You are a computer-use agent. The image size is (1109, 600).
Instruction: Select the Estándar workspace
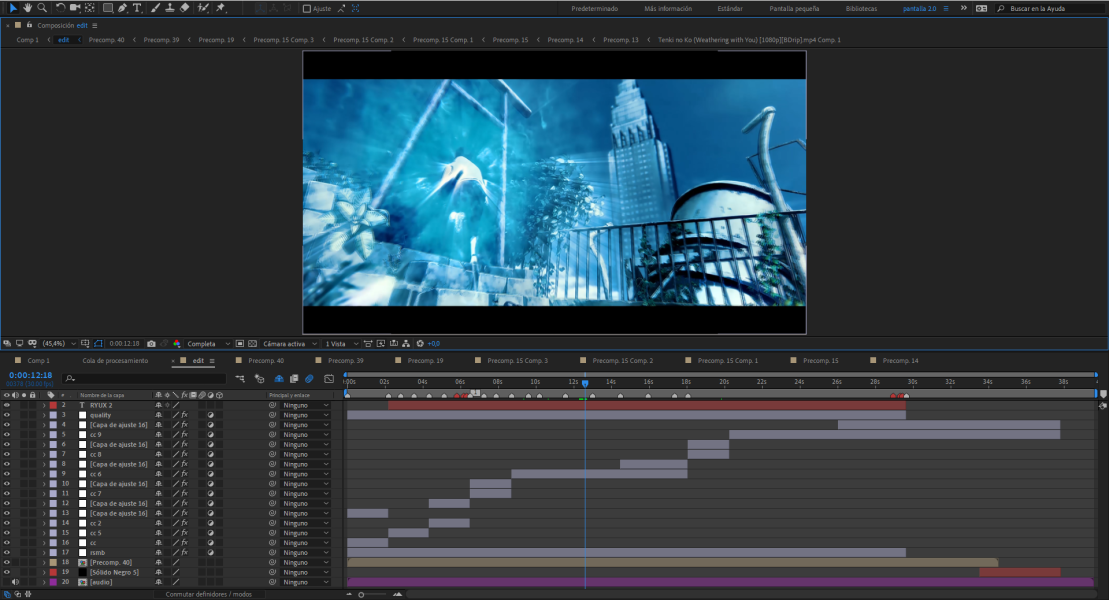(x=730, y=8)
